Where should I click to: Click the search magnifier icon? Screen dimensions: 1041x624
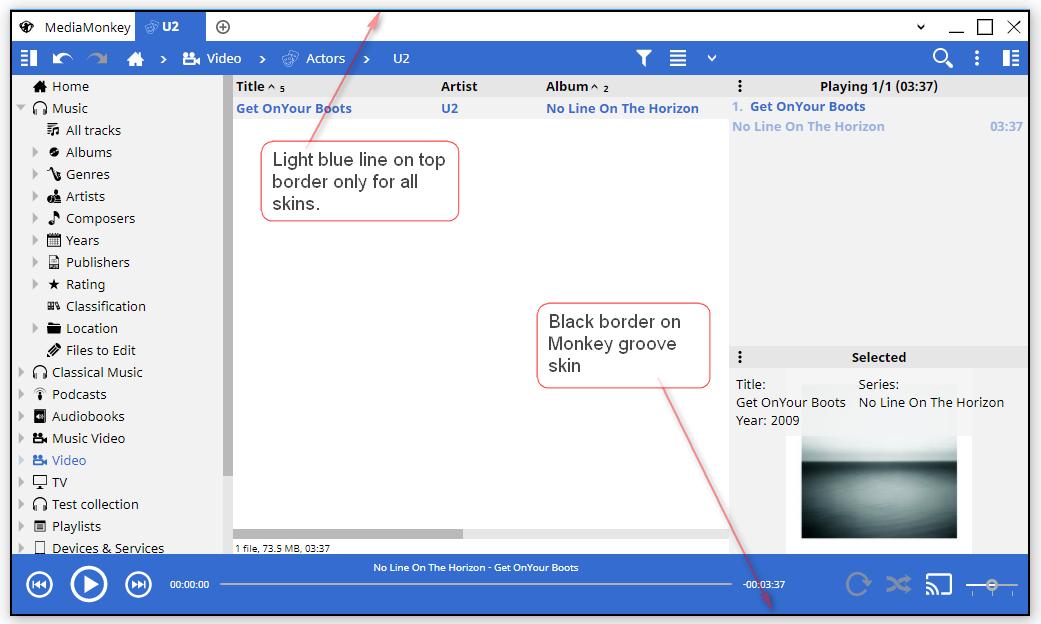click(x=942, y=58)
